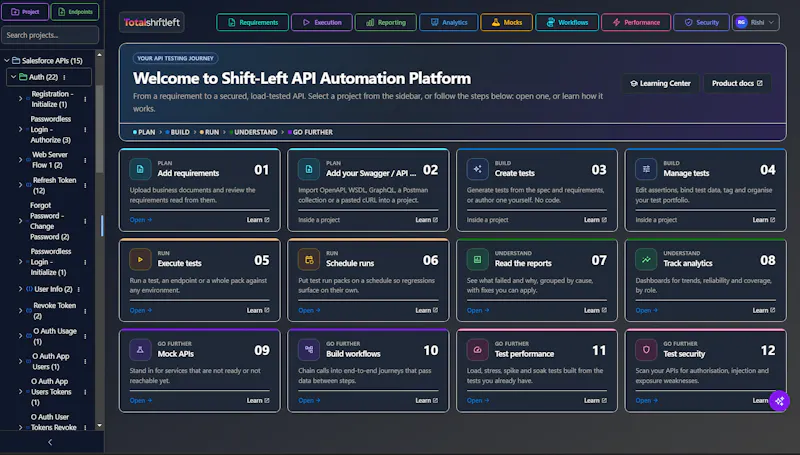Open options menu for User Info (2)
Image resolution: width=800 pixels, height=455 pixels.
[79, 289]
